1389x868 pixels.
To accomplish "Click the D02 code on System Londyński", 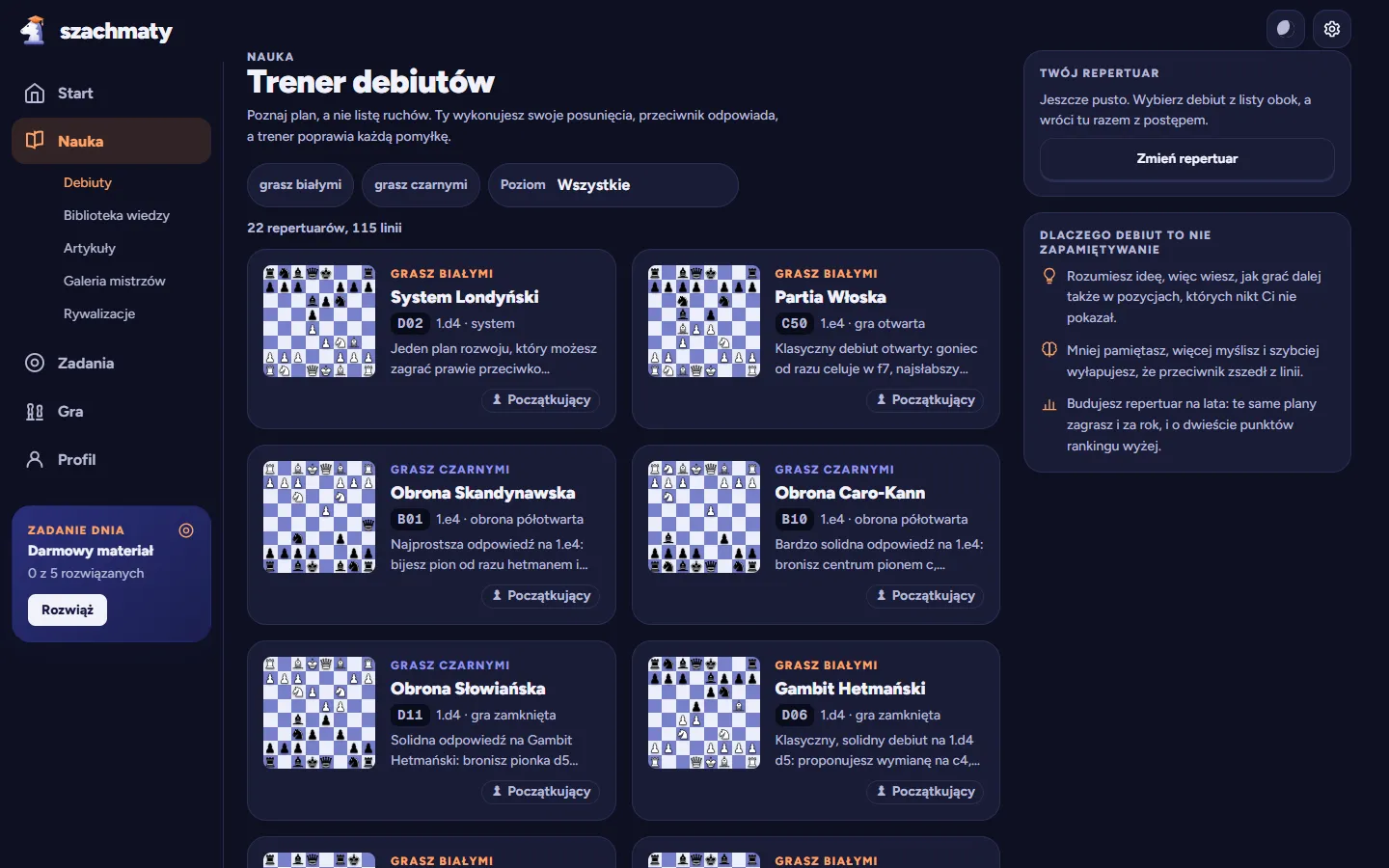I will [x=410, y=324].
